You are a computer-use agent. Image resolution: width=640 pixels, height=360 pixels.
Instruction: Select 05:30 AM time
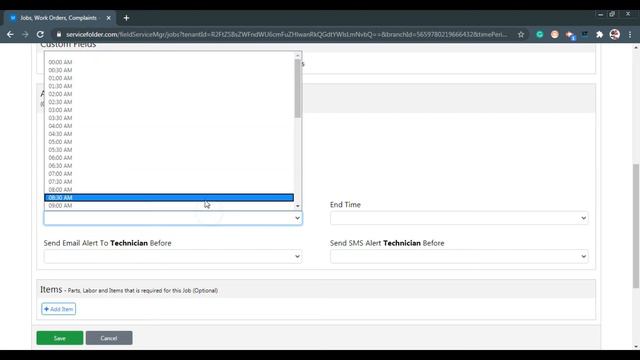tap(169, 150)
